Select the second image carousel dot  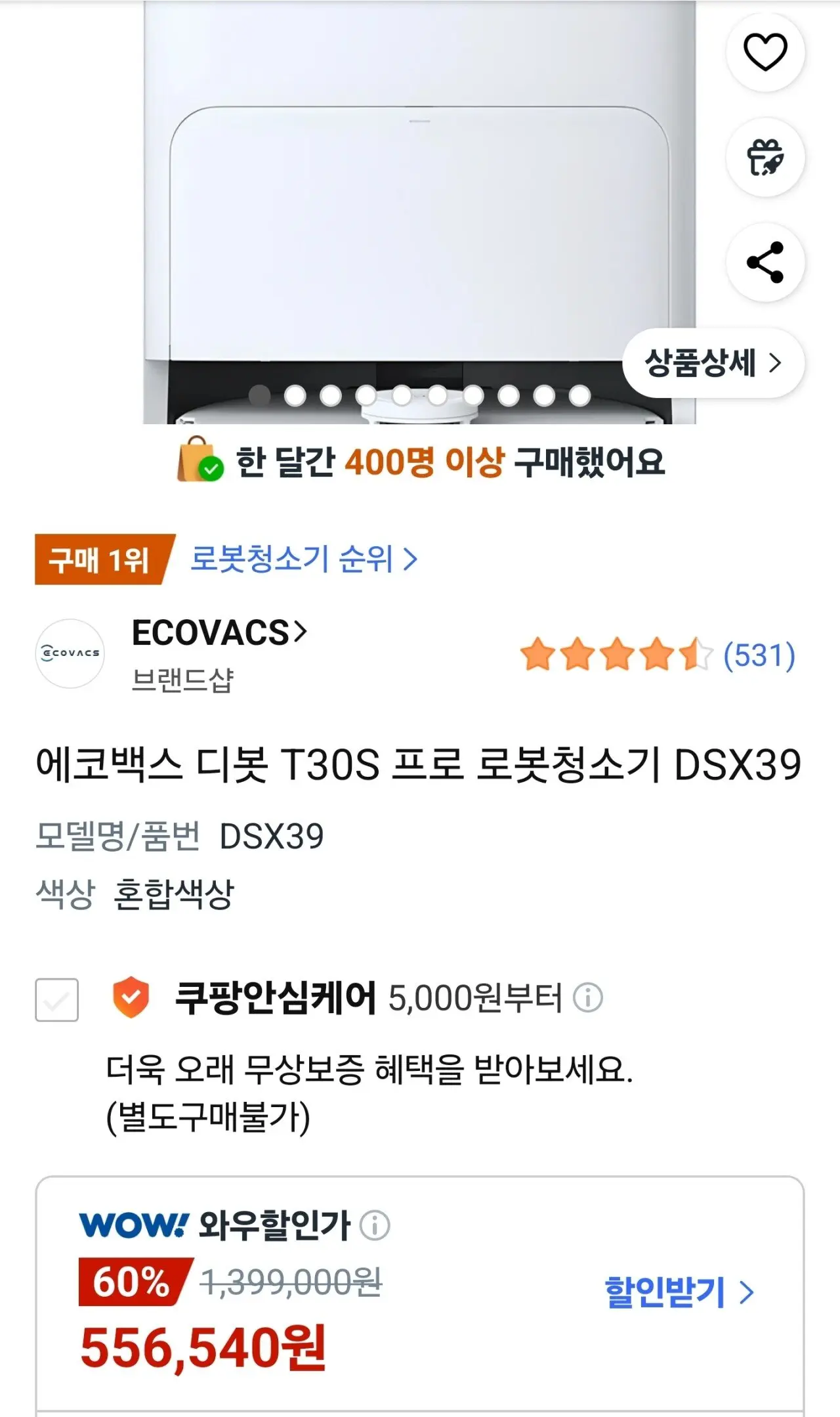click(295, 395)
